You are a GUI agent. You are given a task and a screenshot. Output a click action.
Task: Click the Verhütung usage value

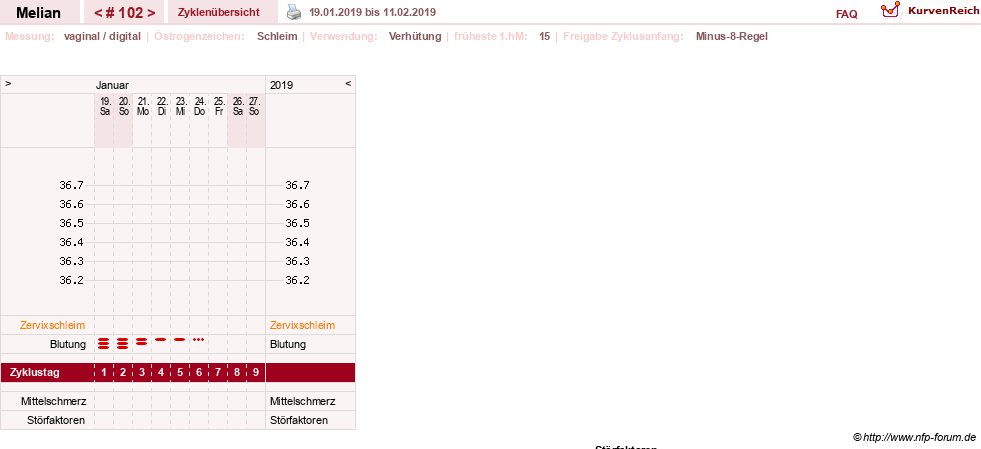415,36
